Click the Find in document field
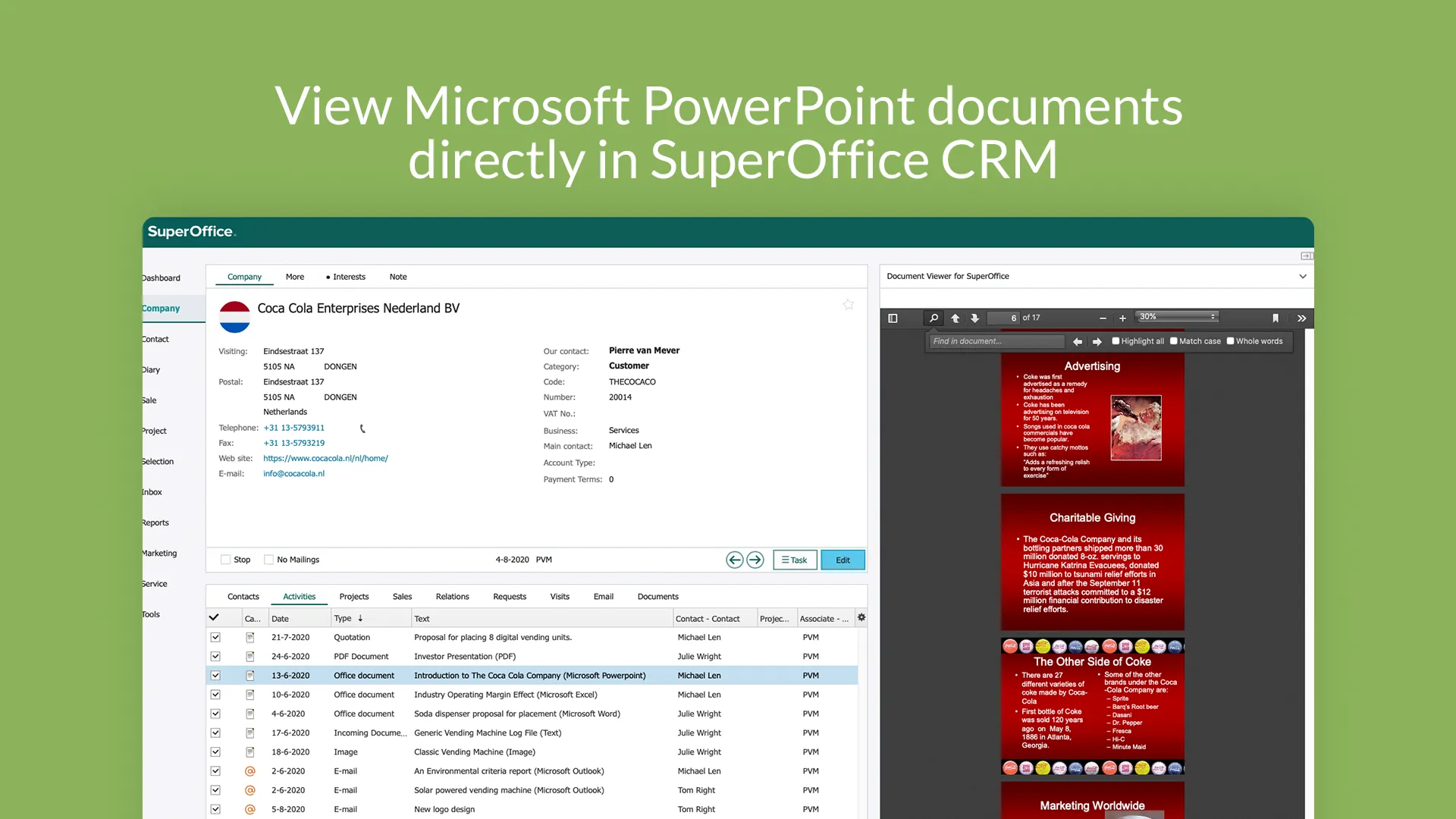 (996, 341)
